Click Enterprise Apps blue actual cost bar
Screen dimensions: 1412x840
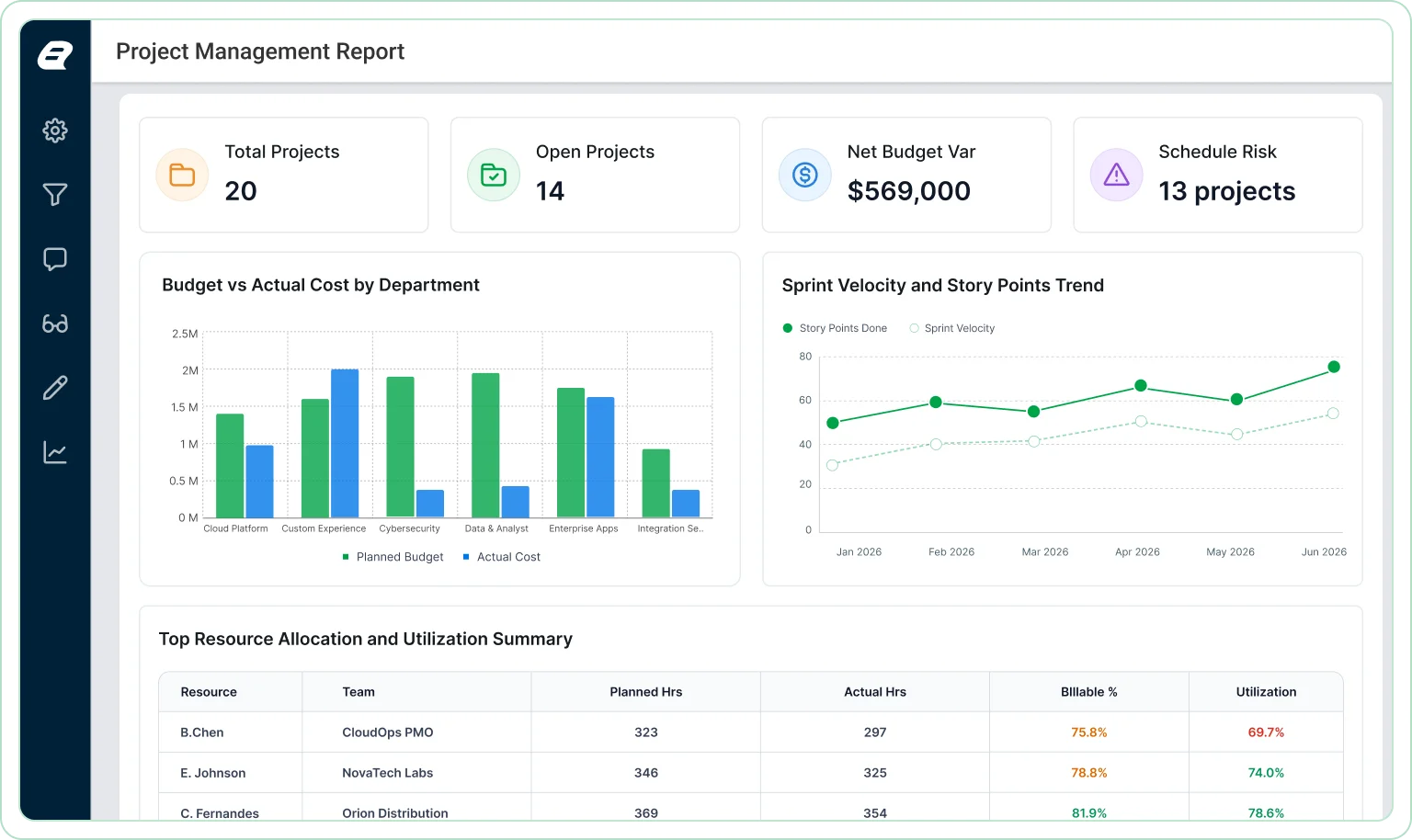pos(600,458)
